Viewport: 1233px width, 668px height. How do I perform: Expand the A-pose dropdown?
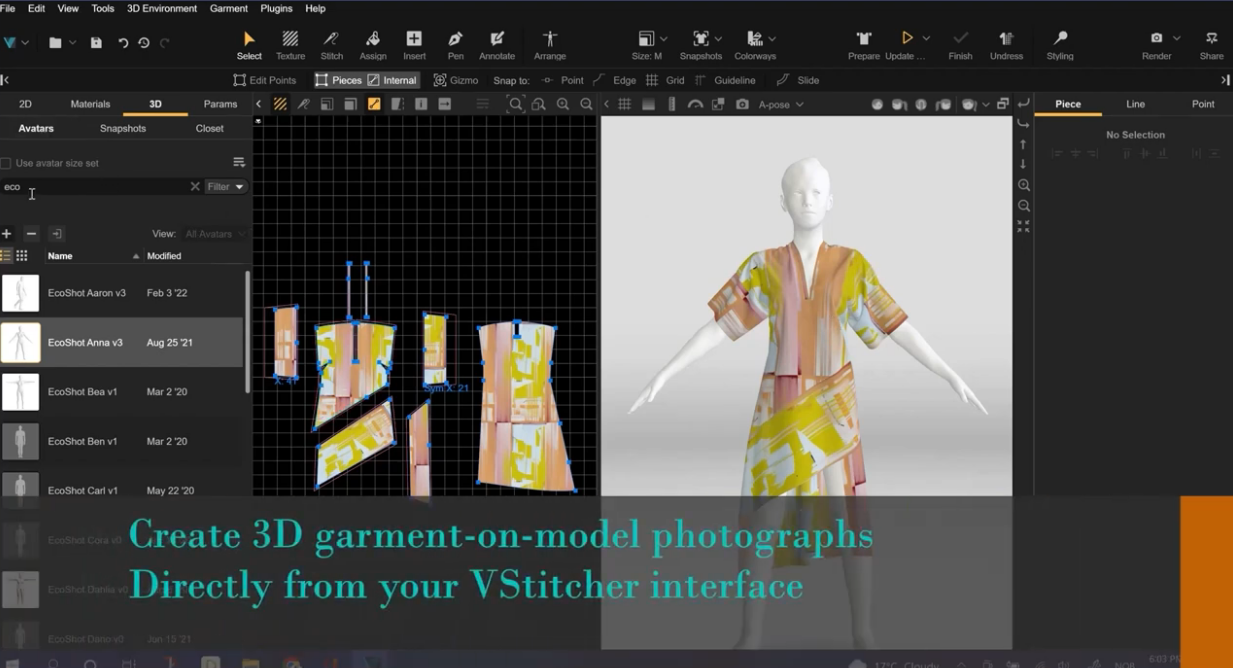[780, 104]
